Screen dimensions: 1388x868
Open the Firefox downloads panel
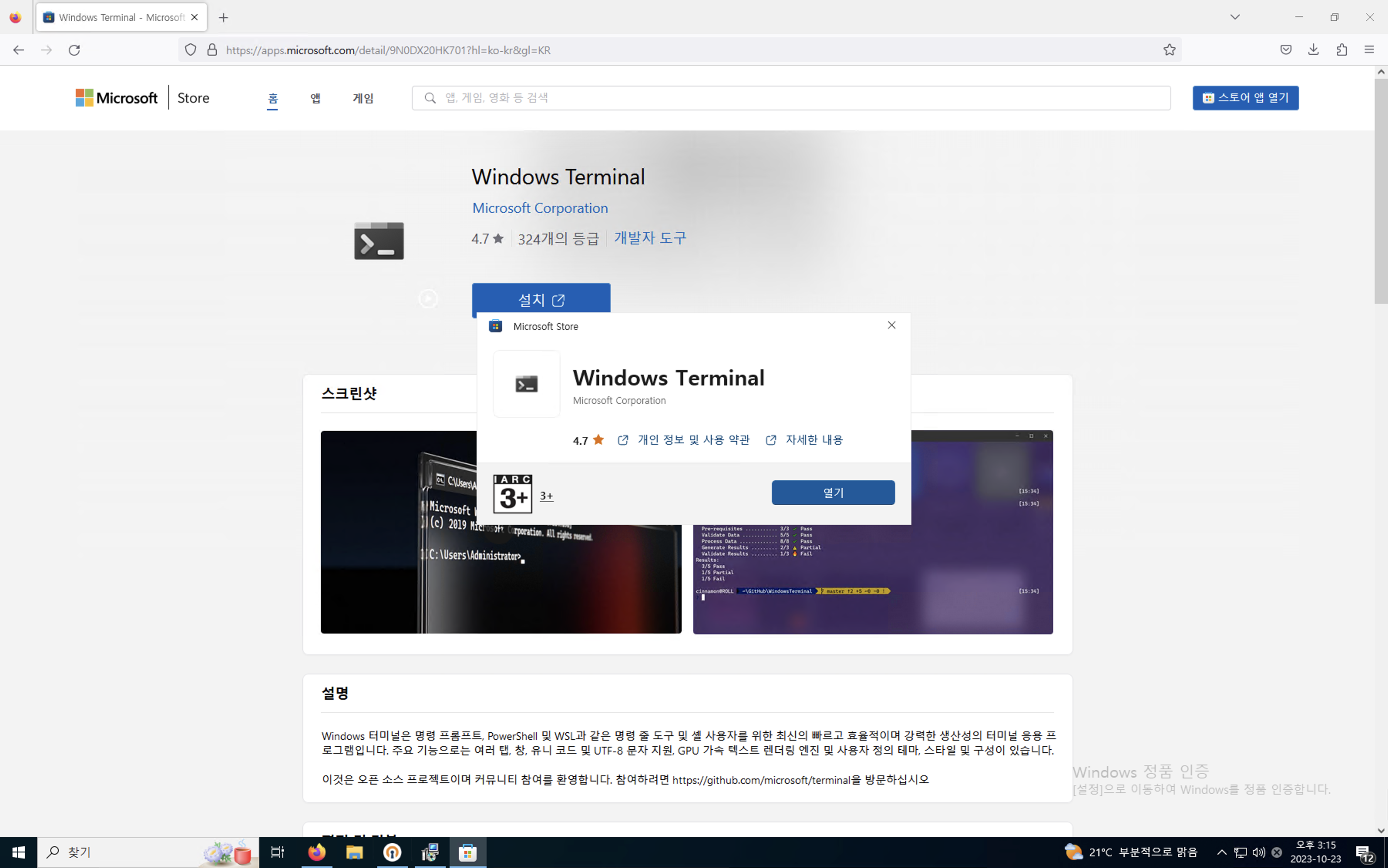point(1313,50)
